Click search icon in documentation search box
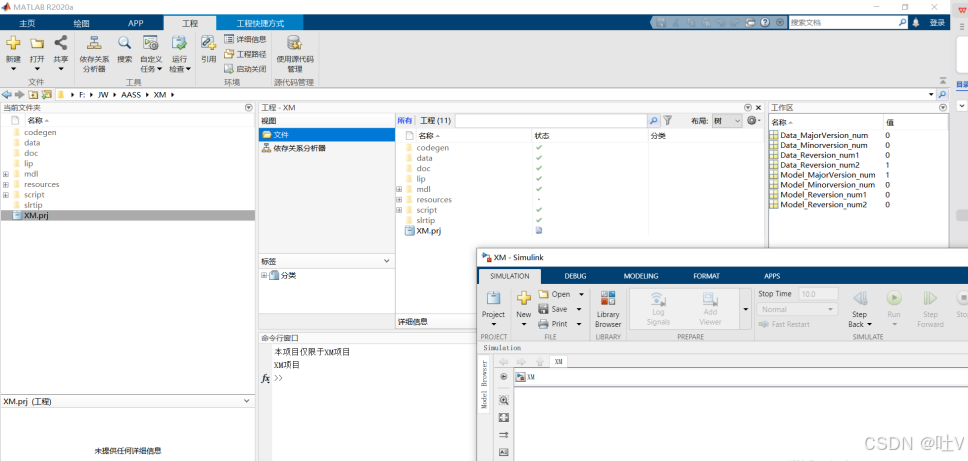 (902, 22)
